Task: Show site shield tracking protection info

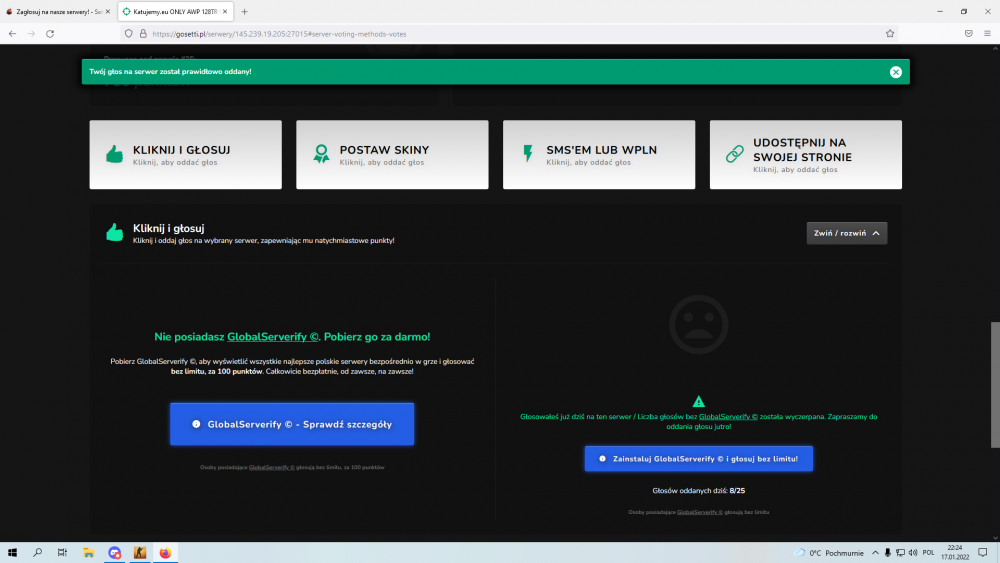Action: pyautogui.click(x=129, y=34)
